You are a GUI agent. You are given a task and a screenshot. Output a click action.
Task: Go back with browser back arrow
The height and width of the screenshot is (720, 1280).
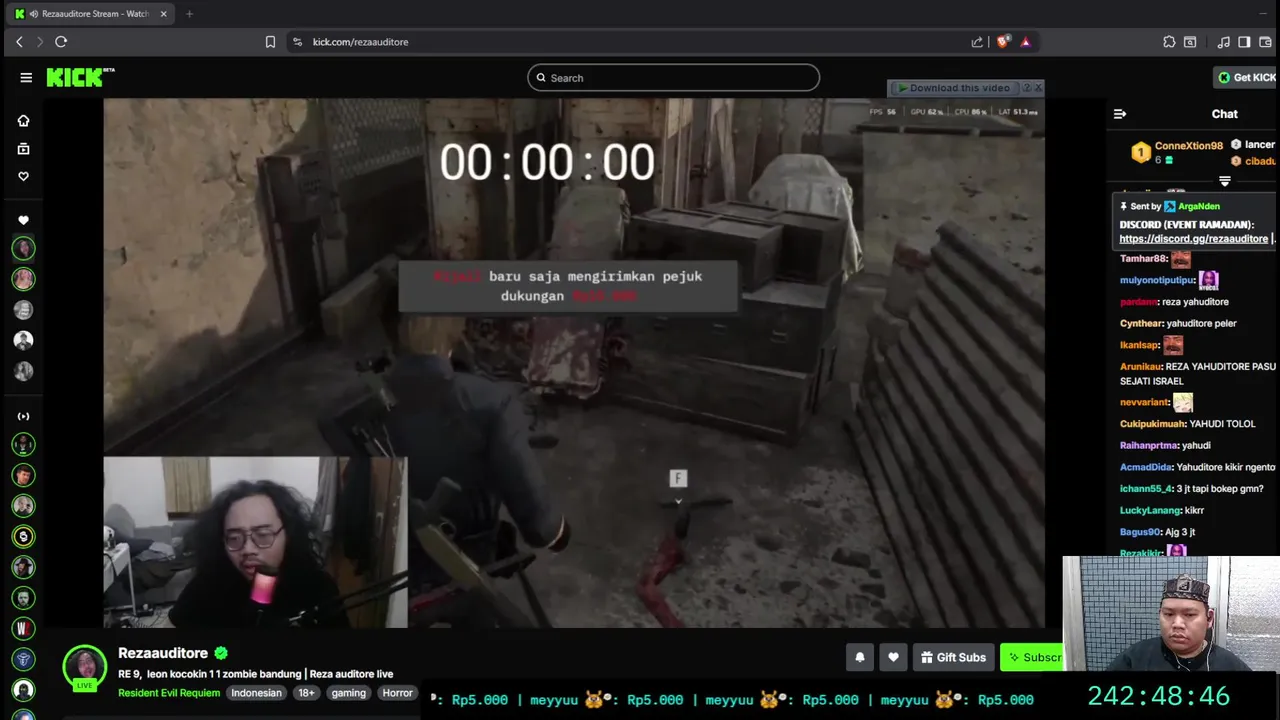tap(19, 42)
